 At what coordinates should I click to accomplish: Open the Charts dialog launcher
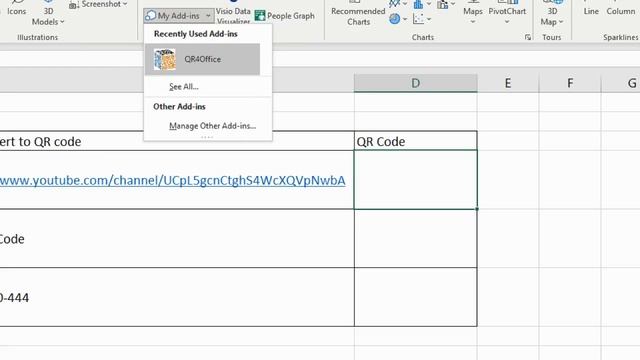coord(528,37)
